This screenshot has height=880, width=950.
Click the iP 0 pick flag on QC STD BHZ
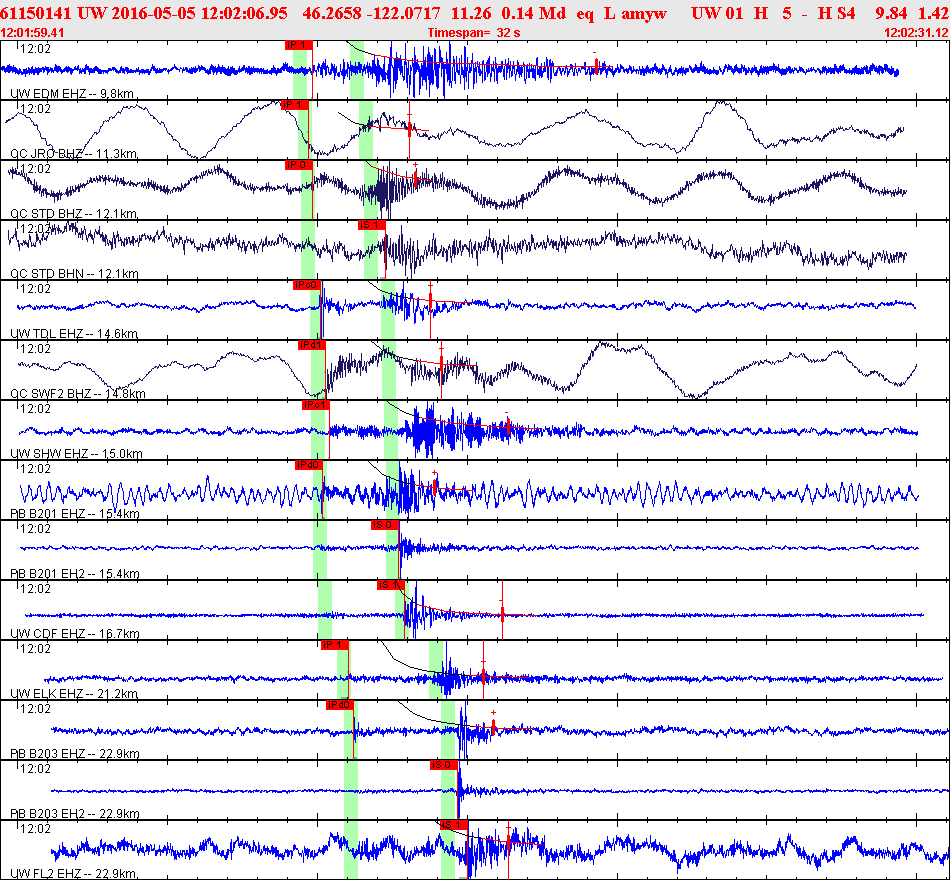[x=299, y=165]
